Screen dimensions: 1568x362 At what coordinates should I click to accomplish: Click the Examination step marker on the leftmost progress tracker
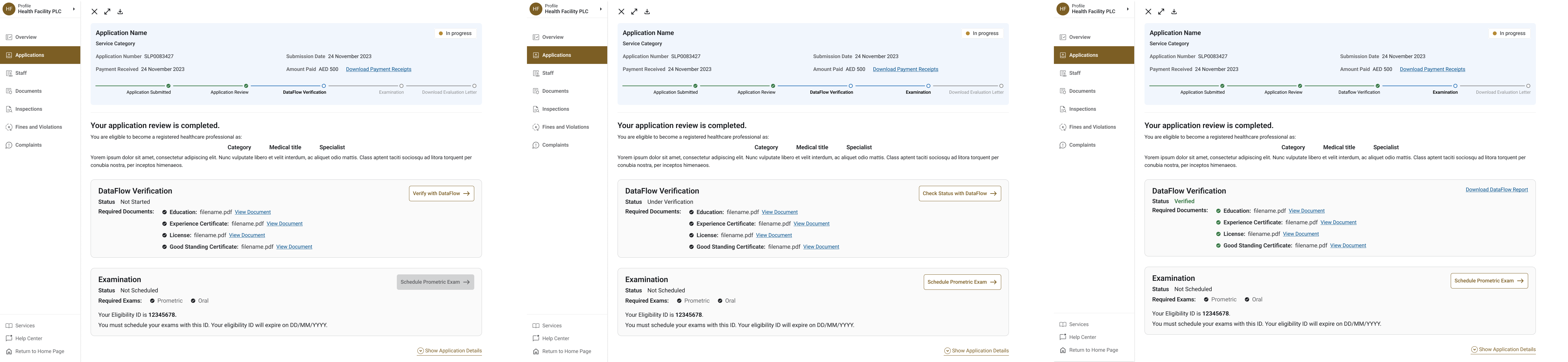[x=401, y=86]
